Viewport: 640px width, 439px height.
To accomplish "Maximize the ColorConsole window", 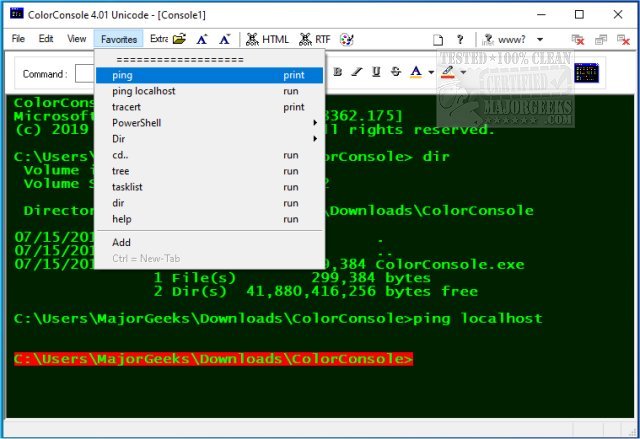I will click(579, 15).
